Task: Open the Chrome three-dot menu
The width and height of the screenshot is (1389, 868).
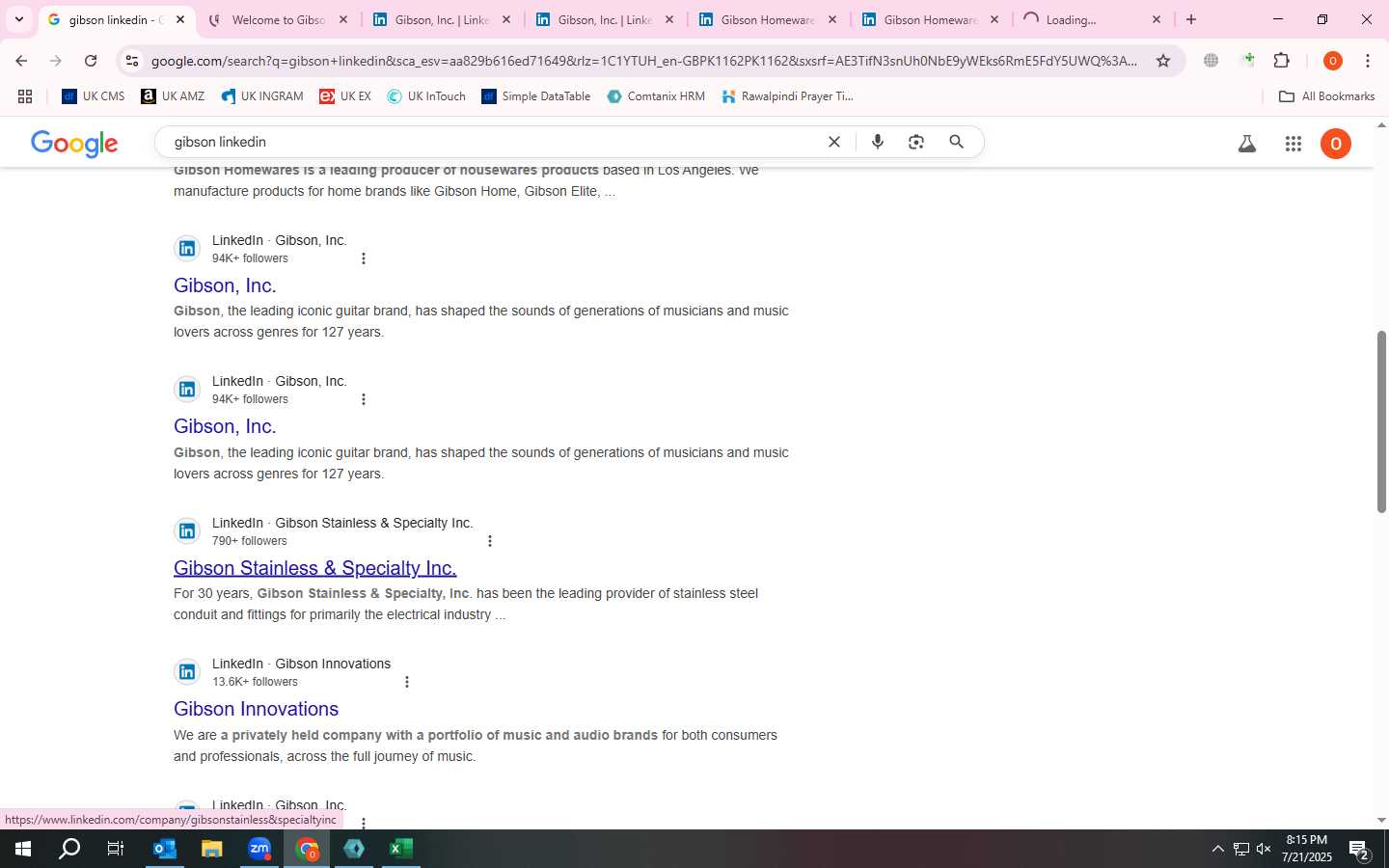Action: 1368,61
